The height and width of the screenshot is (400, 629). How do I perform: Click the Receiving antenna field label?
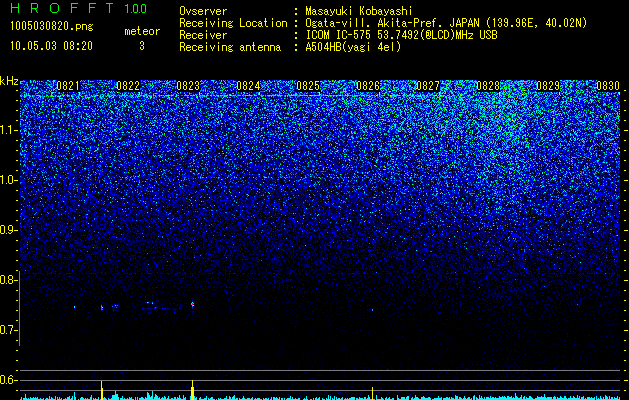pos(230,47)
